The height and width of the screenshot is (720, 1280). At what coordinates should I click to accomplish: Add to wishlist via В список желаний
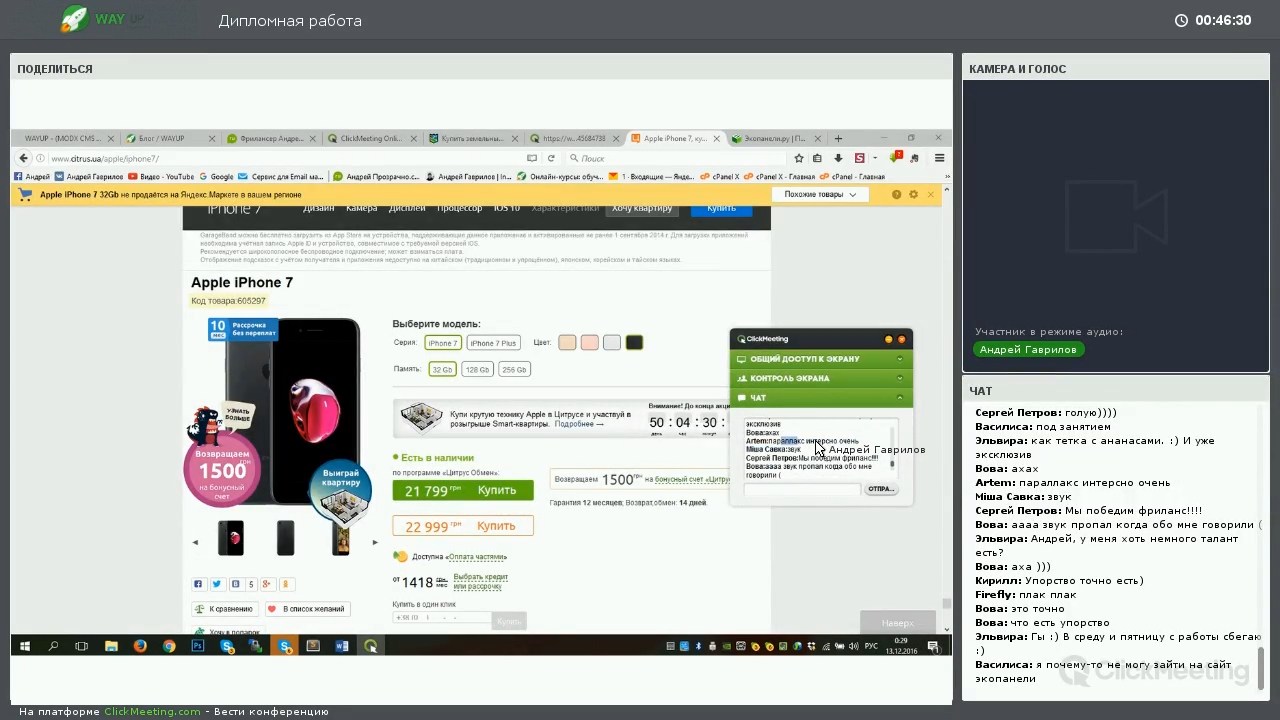[x=306, y=609]
